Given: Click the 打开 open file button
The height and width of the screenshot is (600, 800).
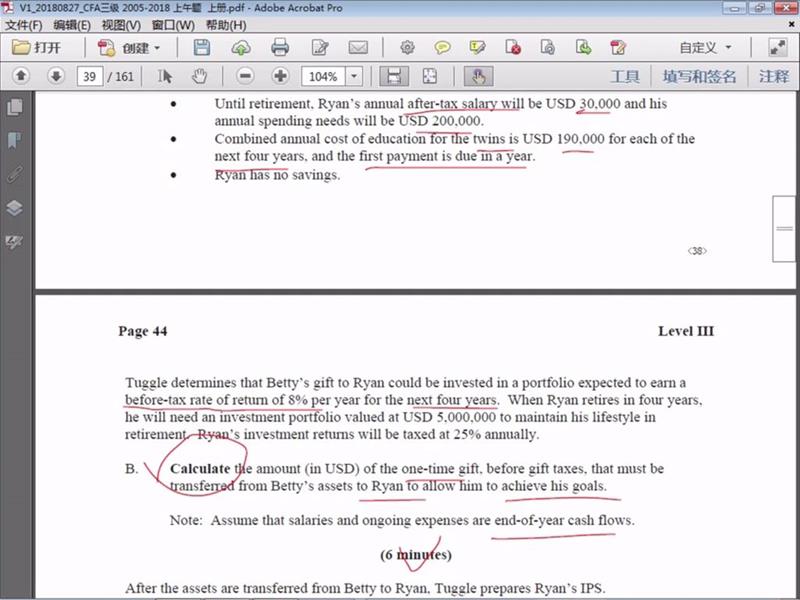Looking at the screenshot, I should pyautogui.click(x=37, y=48).
